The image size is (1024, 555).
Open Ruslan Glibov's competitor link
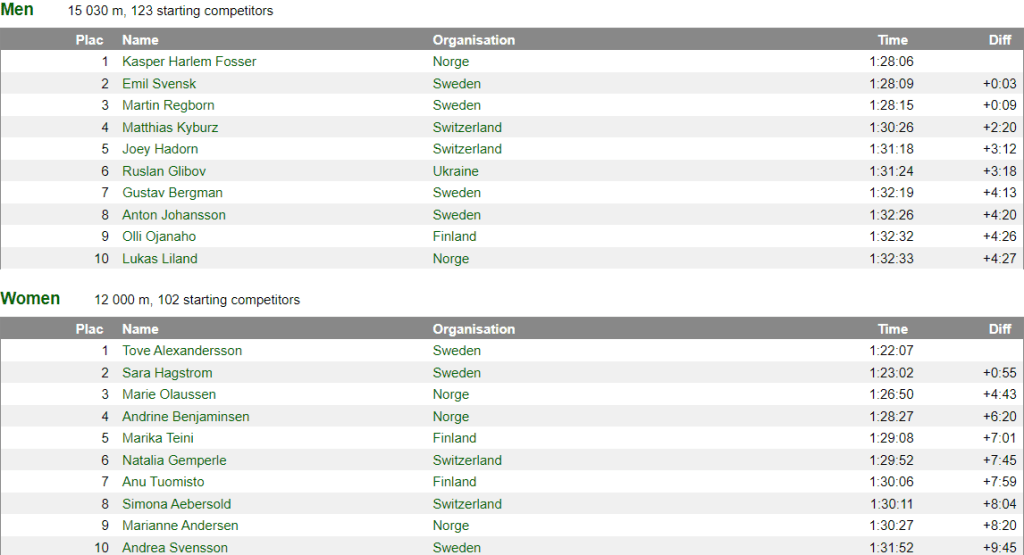164,171
